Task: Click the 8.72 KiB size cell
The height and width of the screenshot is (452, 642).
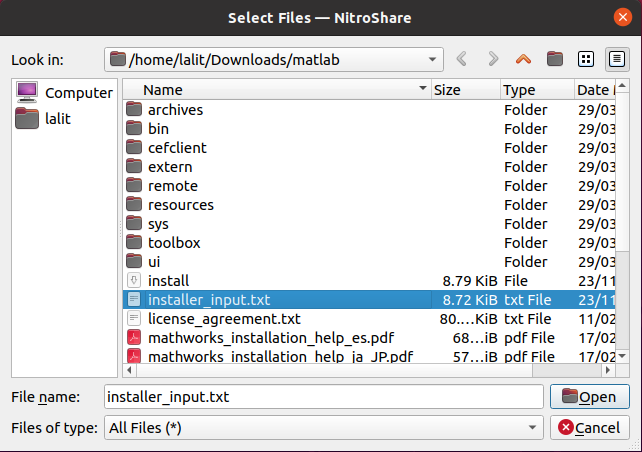Action: click(x=470, y=300)
